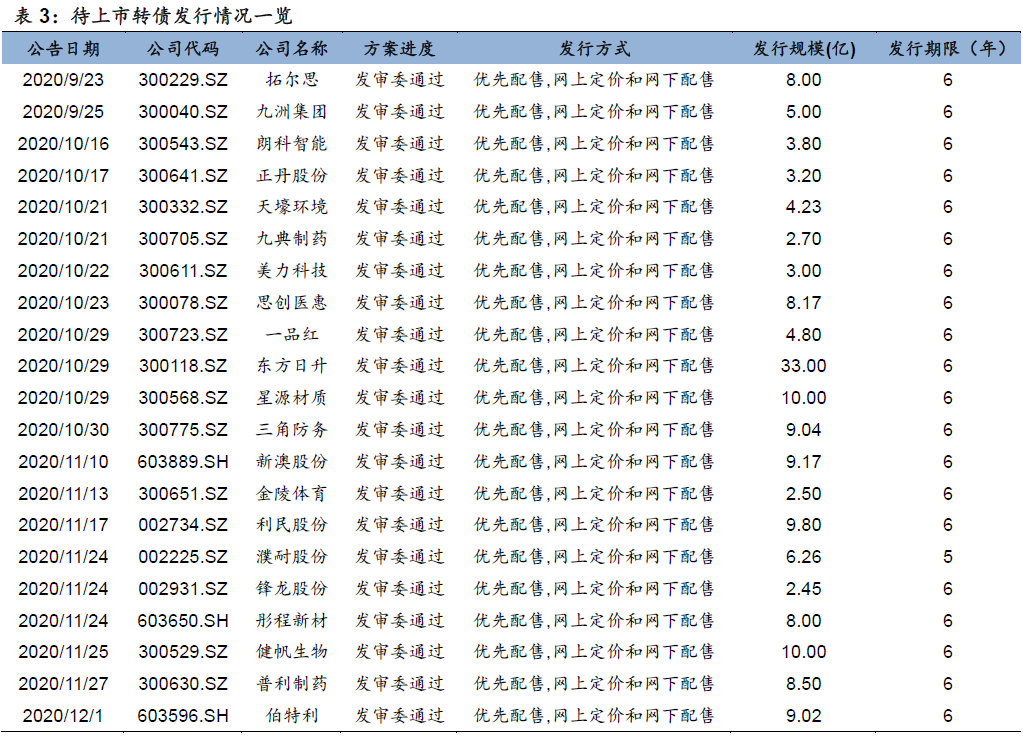This screenshot has width=1023, height=737.
Task: Click the 公告日期 column header
Action: (x=63, y=49)
